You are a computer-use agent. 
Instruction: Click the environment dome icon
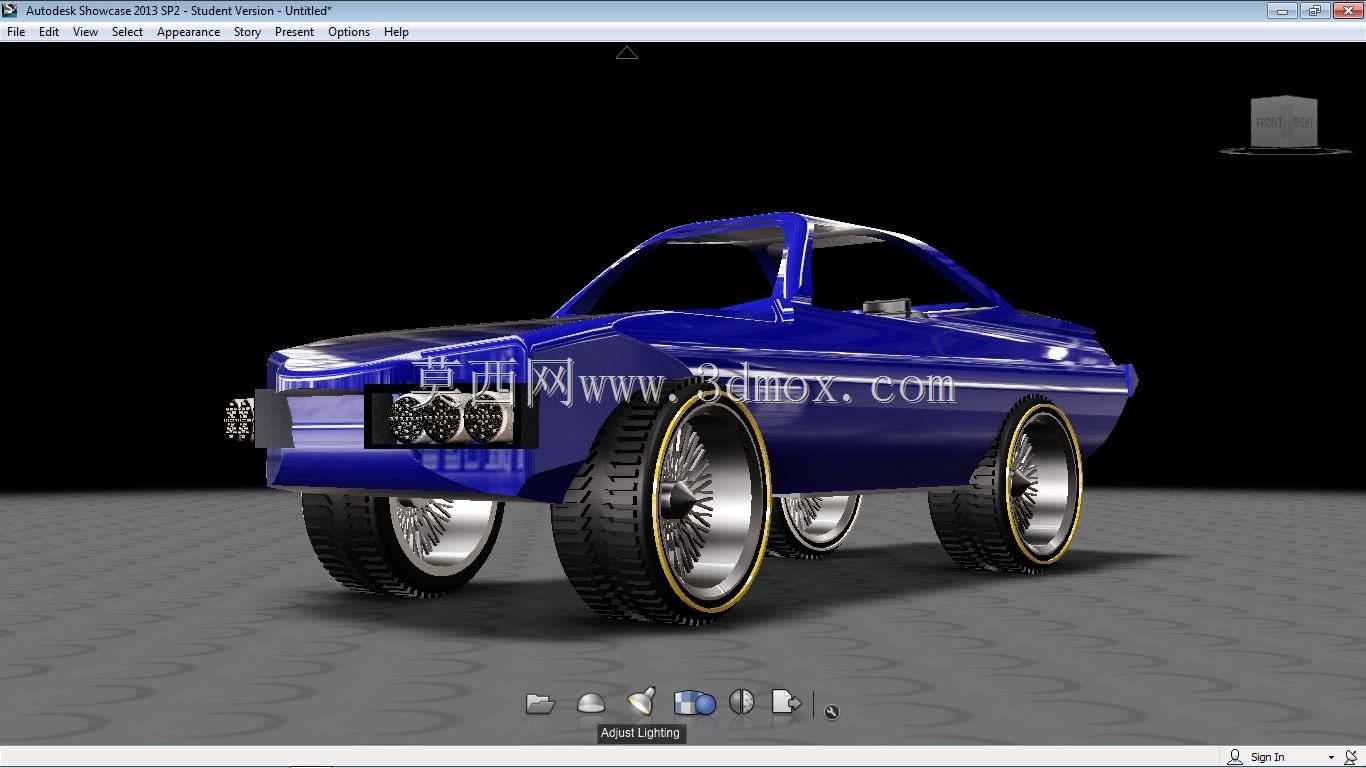591,704
